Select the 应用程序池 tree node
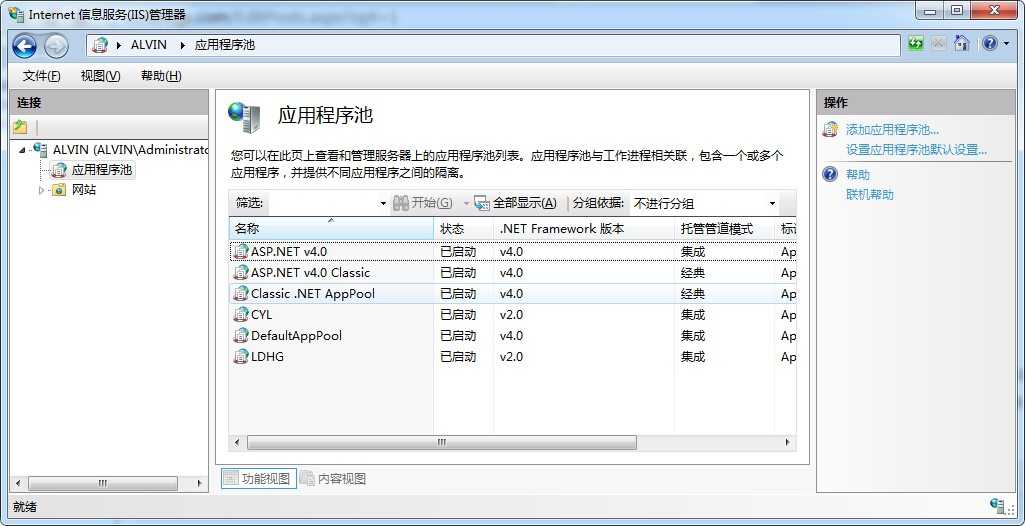This screenshot has height=526, width=1025. click(101, 170)
